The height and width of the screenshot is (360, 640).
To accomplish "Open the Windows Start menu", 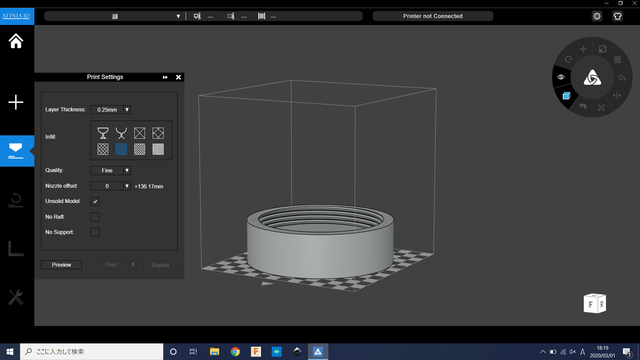I will [10, 351].
